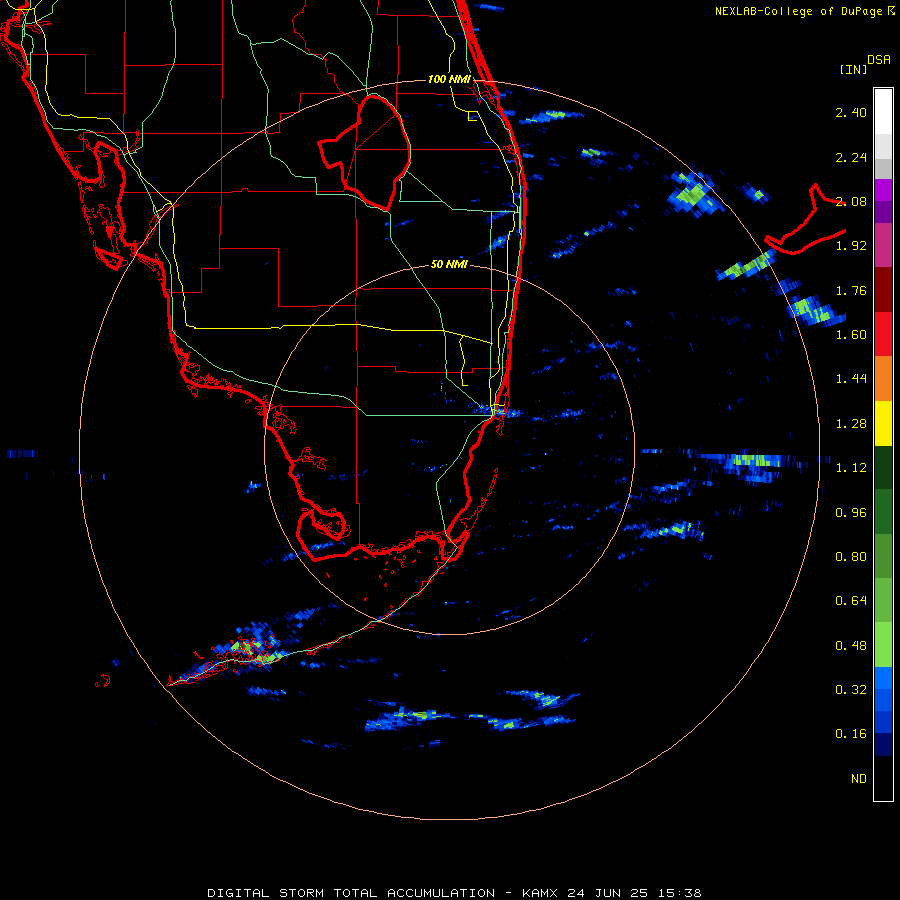Click the [IN] units label
This screenshot has height=900, width=900.
tap(854, 69)
